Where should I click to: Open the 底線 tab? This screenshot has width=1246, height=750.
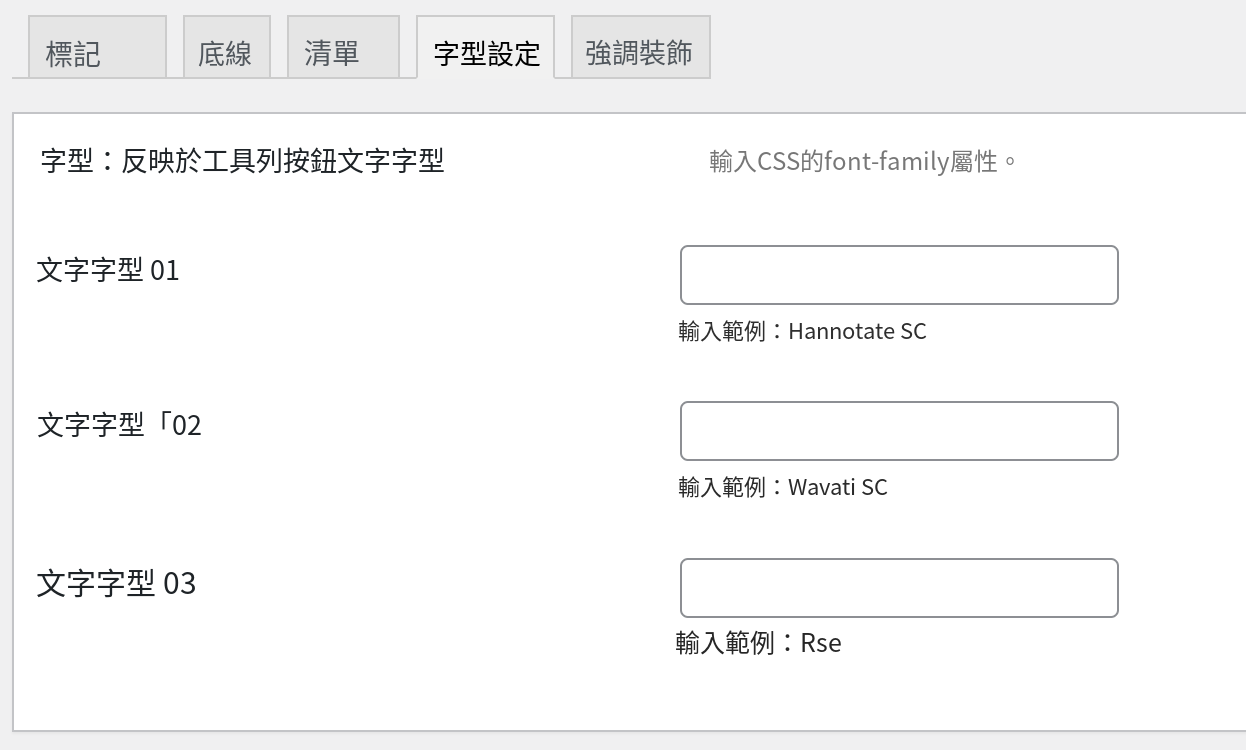226,47
